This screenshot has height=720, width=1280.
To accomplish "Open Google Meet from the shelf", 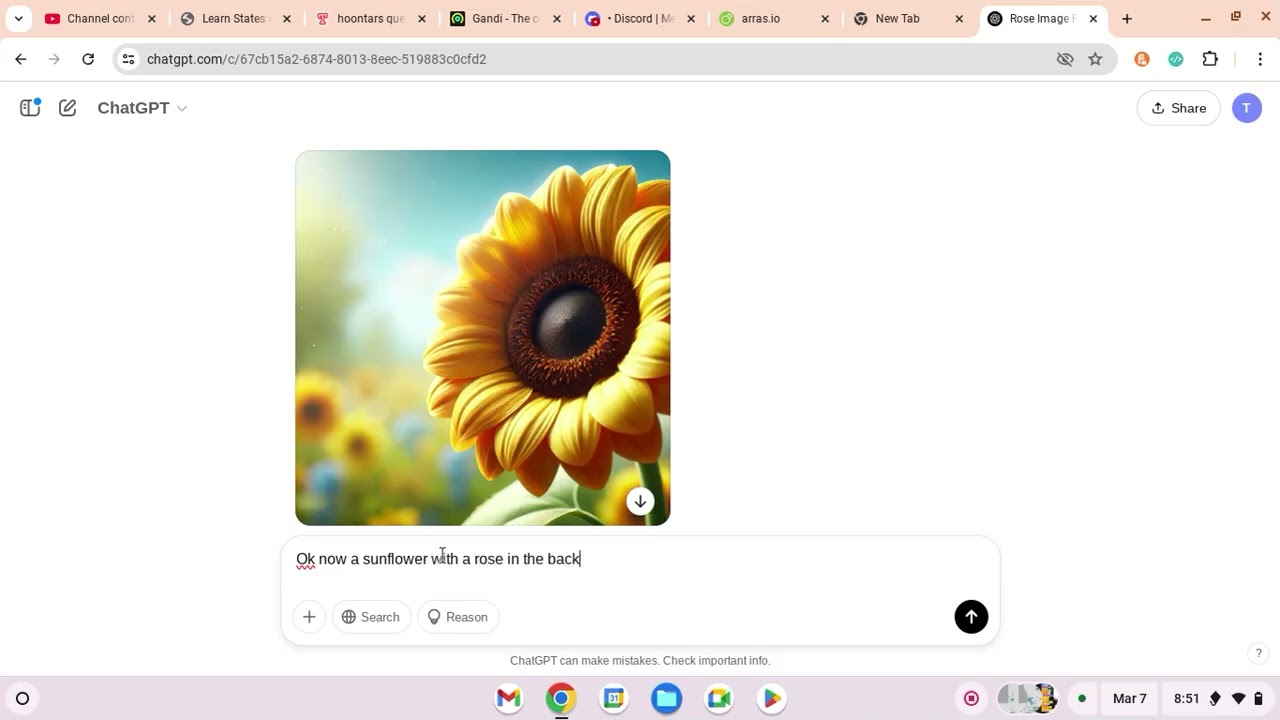I will point(719,698).
